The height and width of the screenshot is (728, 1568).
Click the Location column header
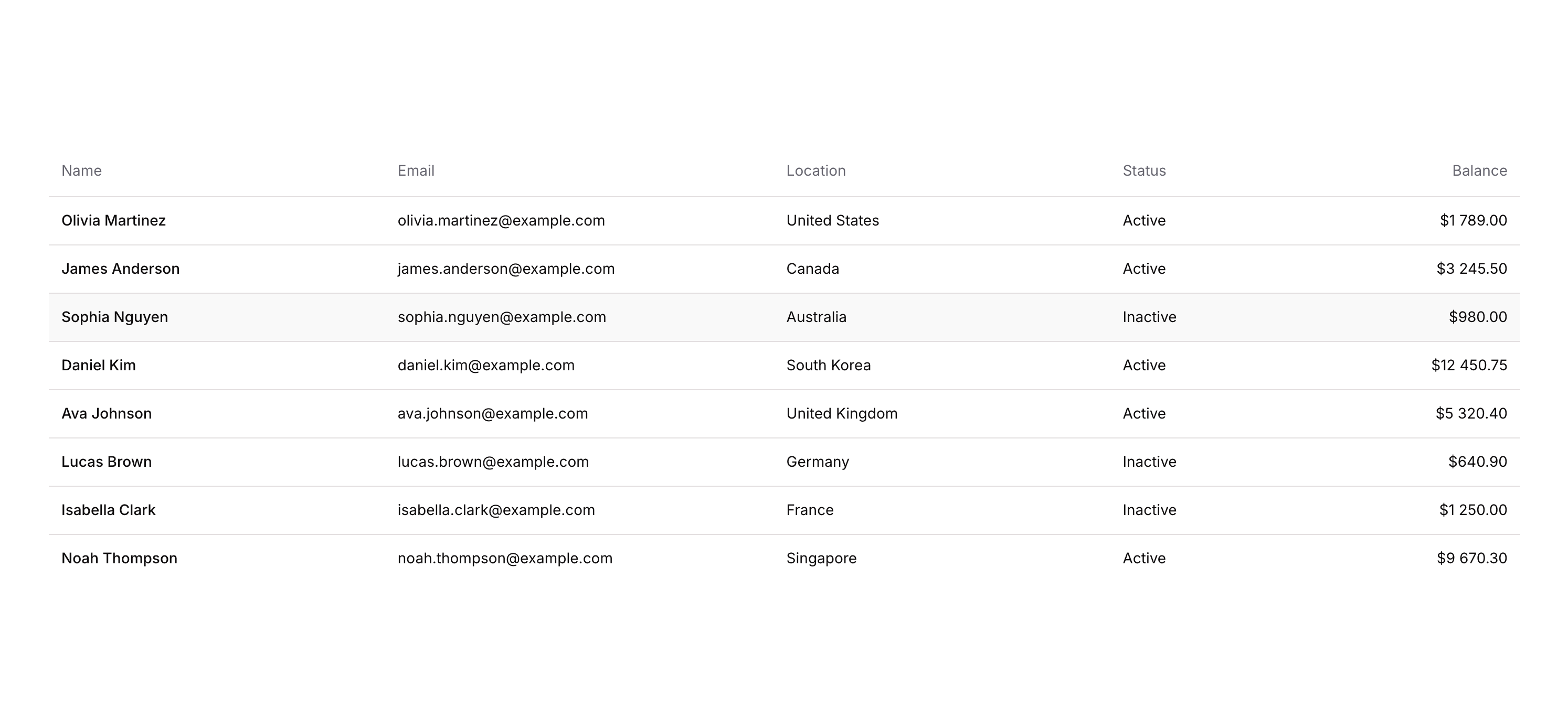tap(815, 171)
